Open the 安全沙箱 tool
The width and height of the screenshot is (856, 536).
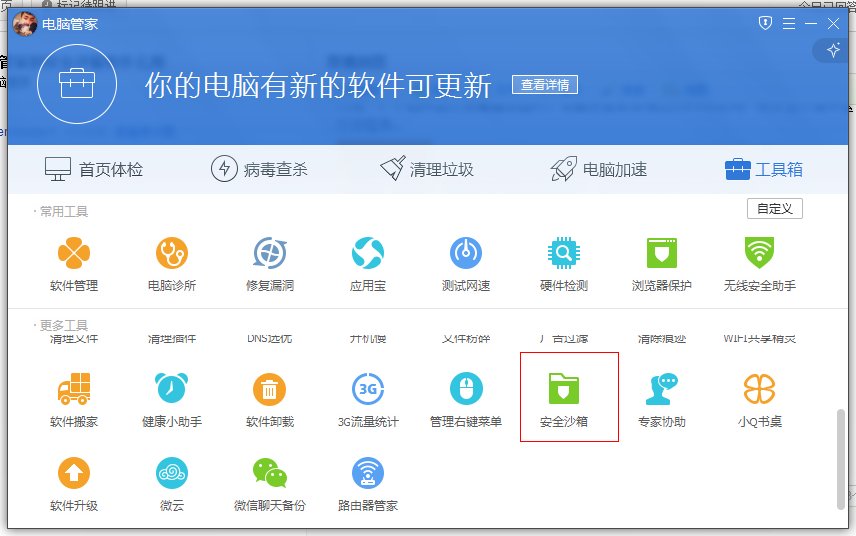click(564, 400)
